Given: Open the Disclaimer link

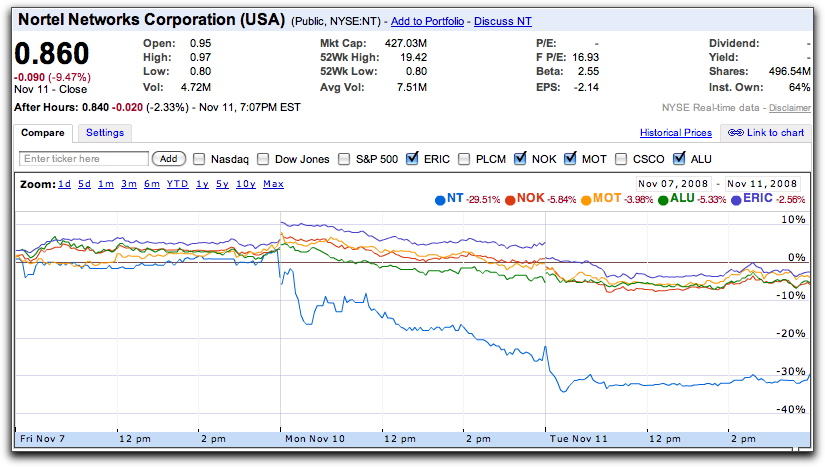Looking at the screenshot, I should (x=790, y=108).
